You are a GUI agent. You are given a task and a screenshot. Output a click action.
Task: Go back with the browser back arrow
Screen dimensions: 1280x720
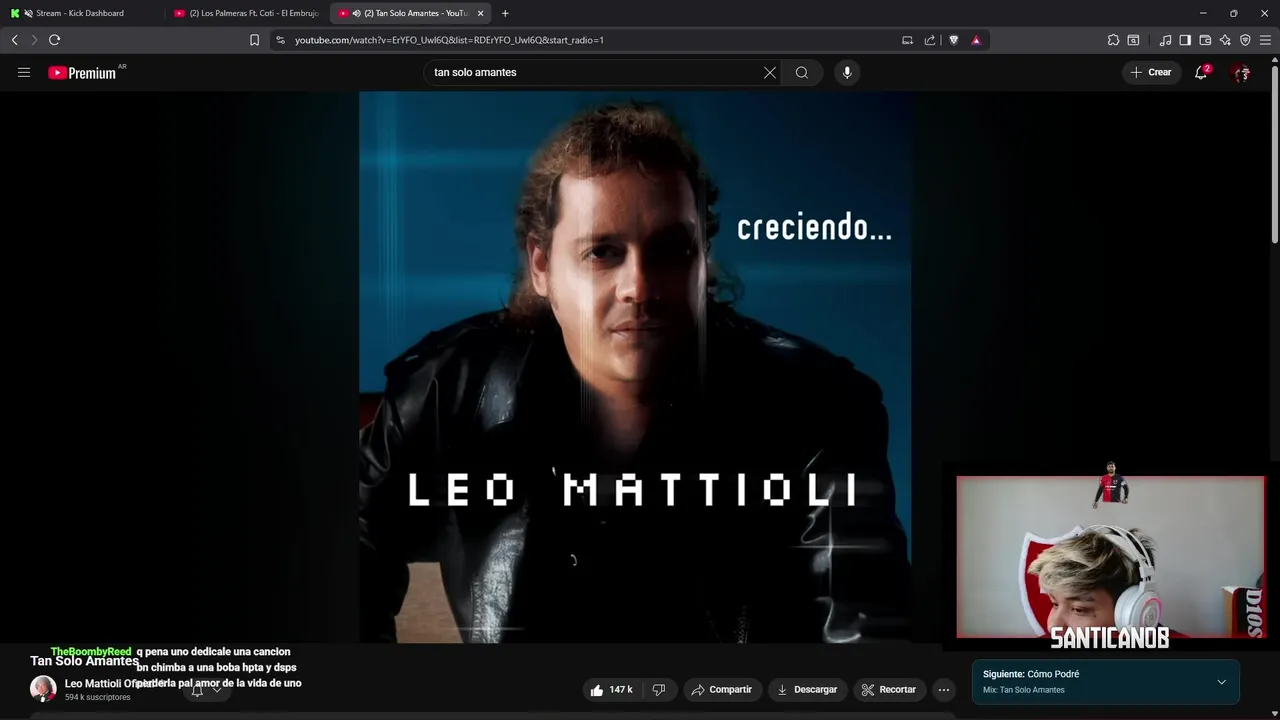point(14,40)
